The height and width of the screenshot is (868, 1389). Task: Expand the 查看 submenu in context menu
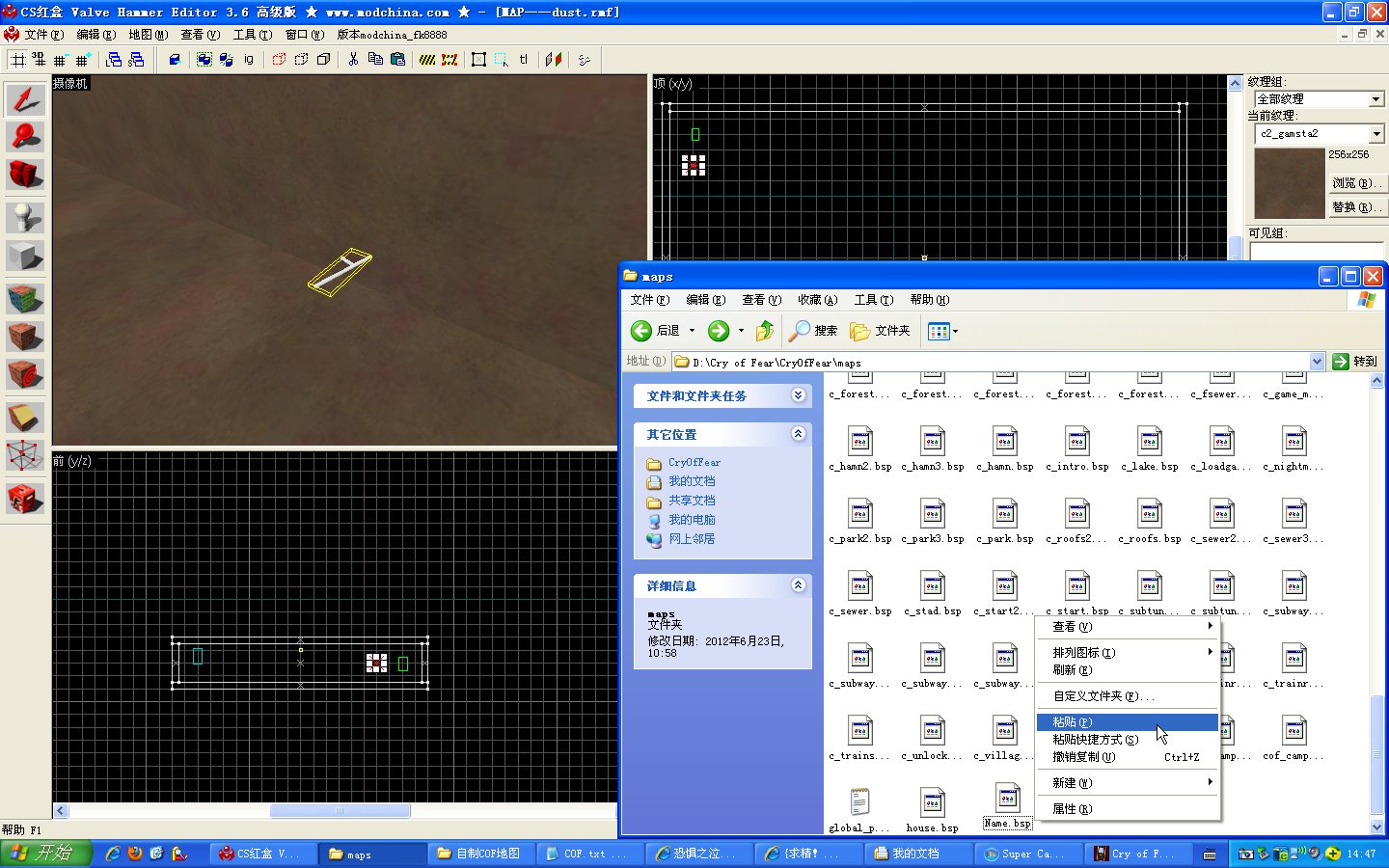[1128, 627]
